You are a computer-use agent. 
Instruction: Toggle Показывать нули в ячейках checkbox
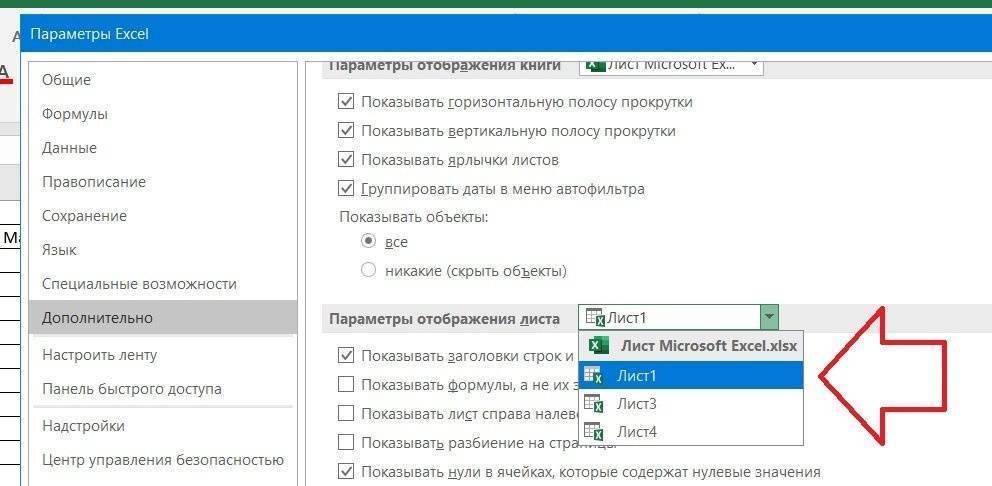coord(346,471)
